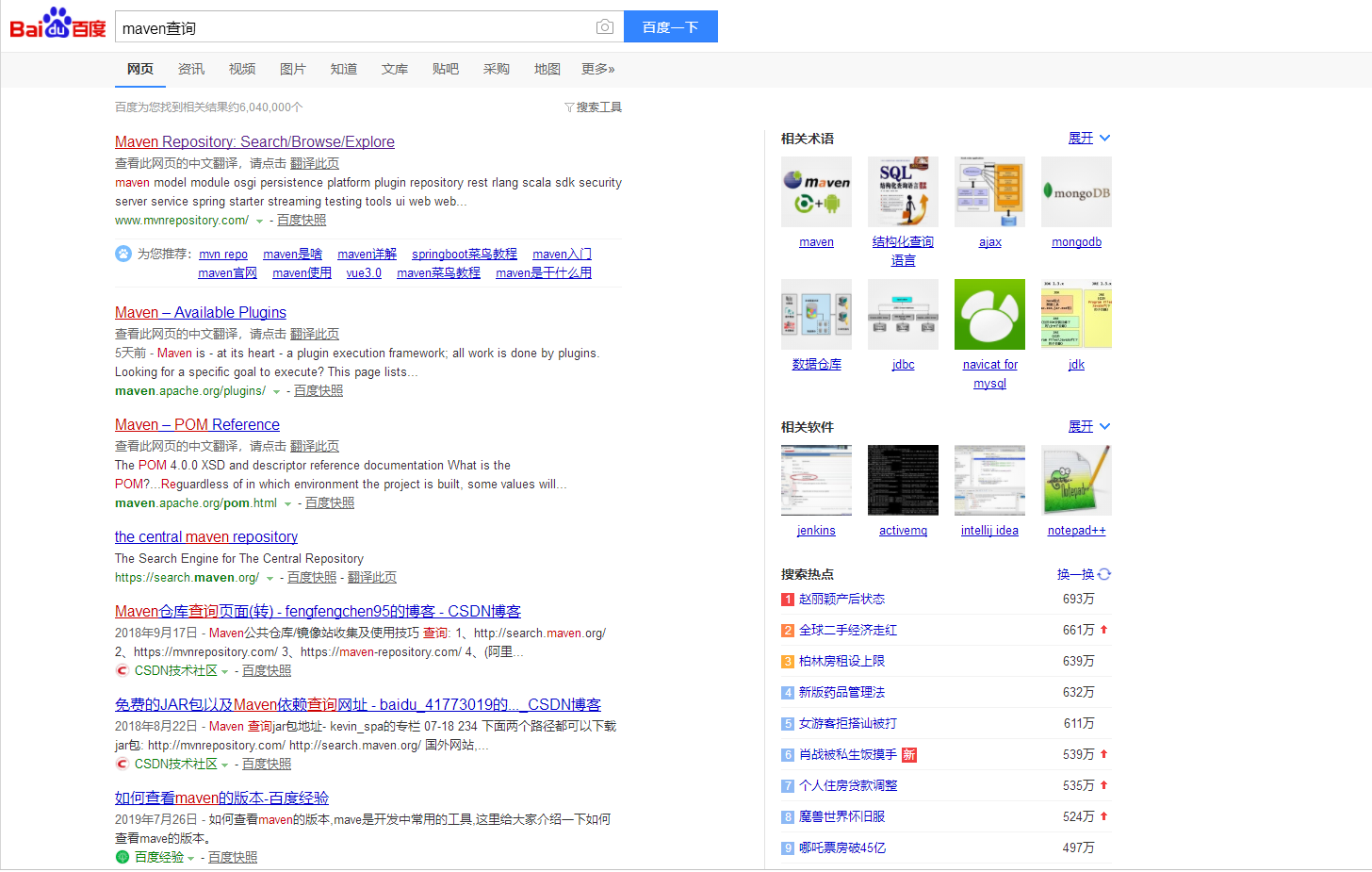Open 百度快照 for mvnrepository.com result
Screen dimensions: 1372x872
coord(302,221)
